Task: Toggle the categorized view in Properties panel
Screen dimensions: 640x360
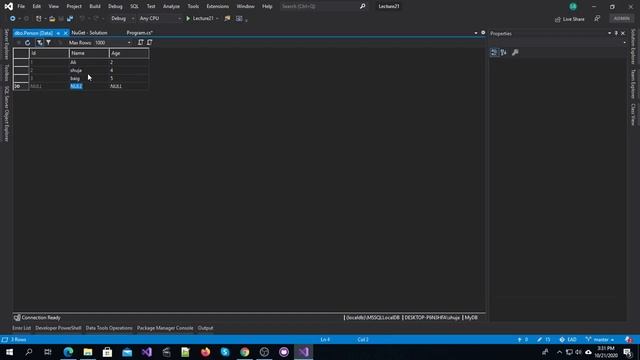Action: coord(494,52)
